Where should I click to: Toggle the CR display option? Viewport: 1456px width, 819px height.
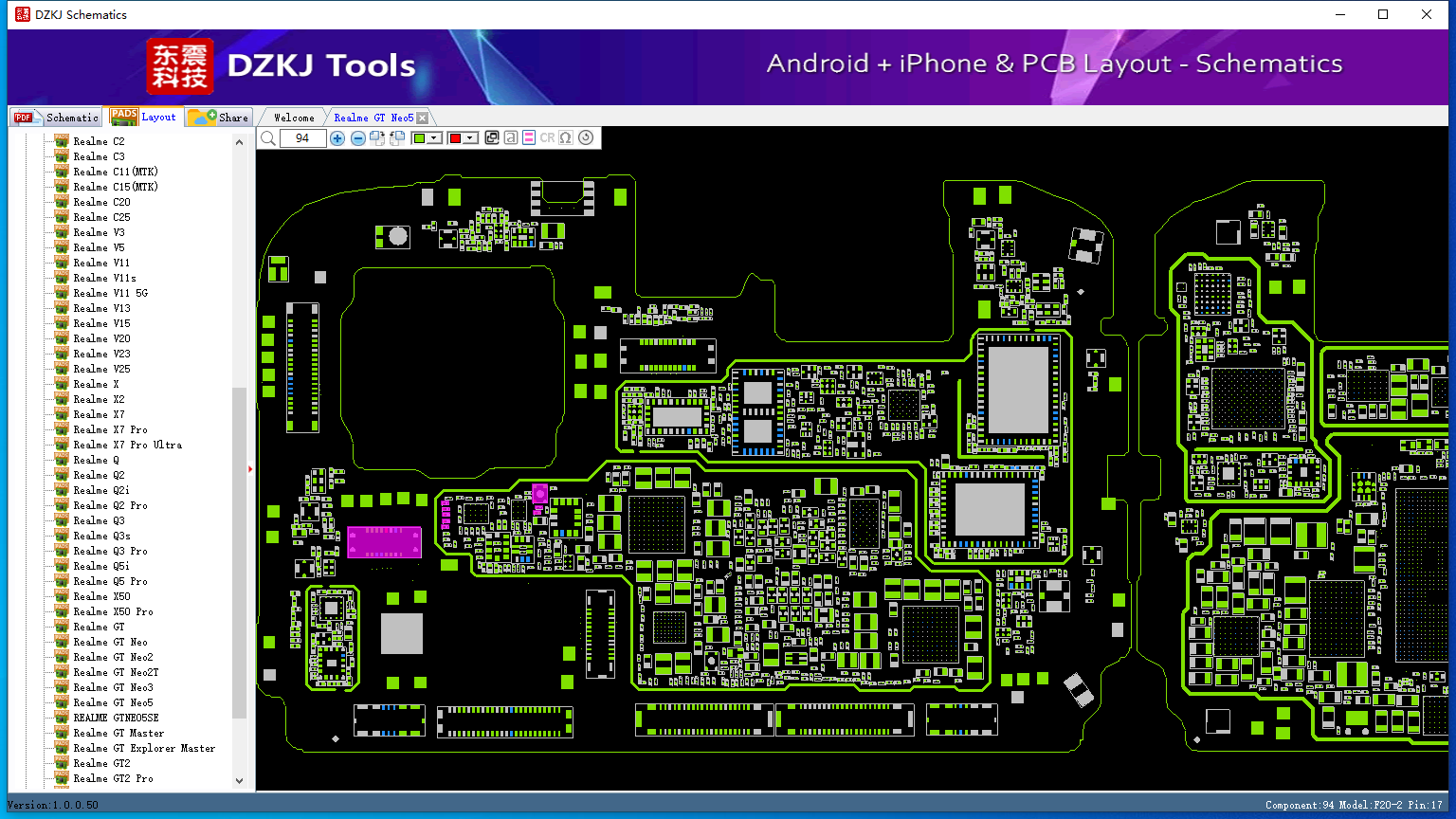[547, 138]
